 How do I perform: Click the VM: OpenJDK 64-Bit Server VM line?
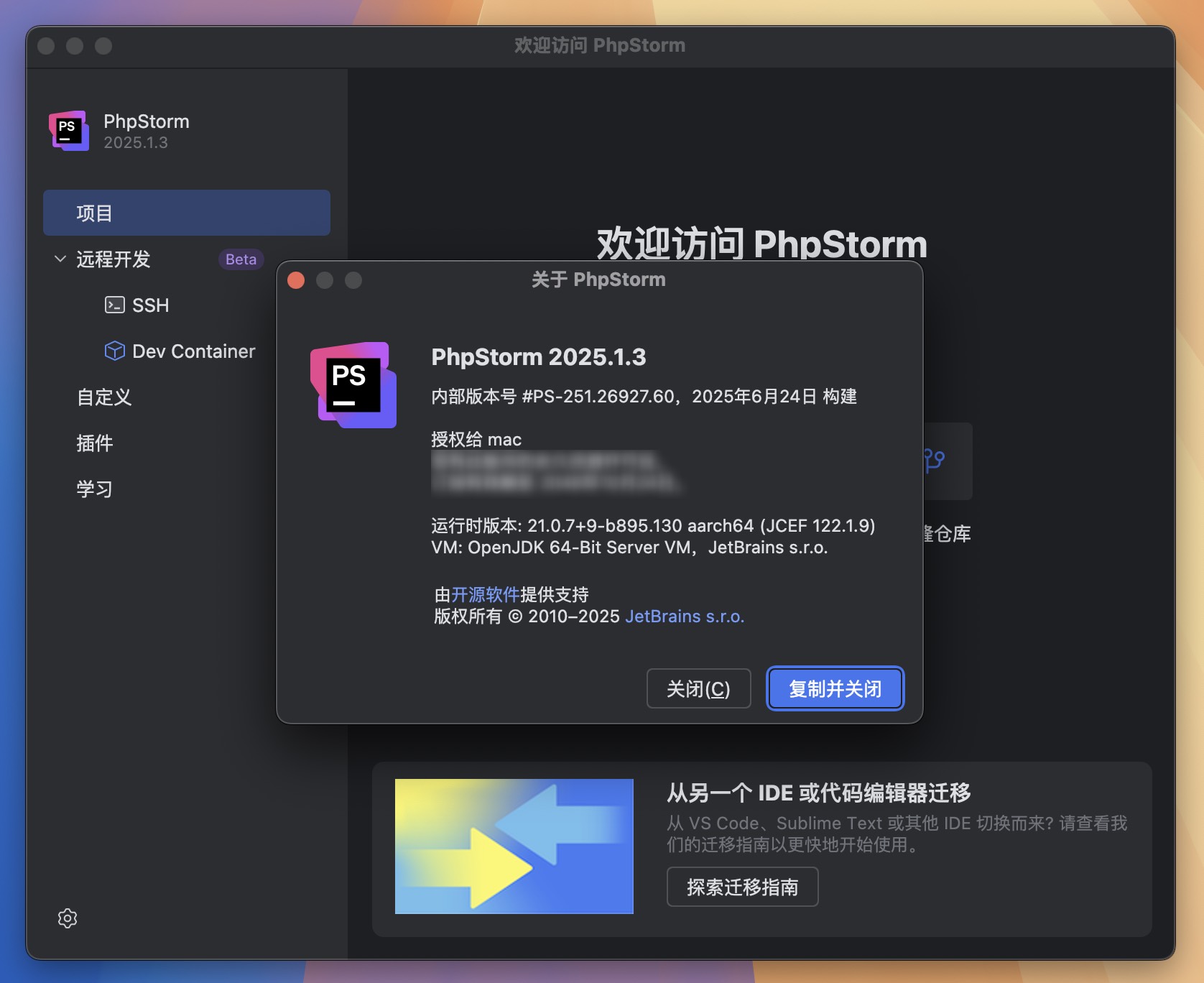tap(629, 548)
